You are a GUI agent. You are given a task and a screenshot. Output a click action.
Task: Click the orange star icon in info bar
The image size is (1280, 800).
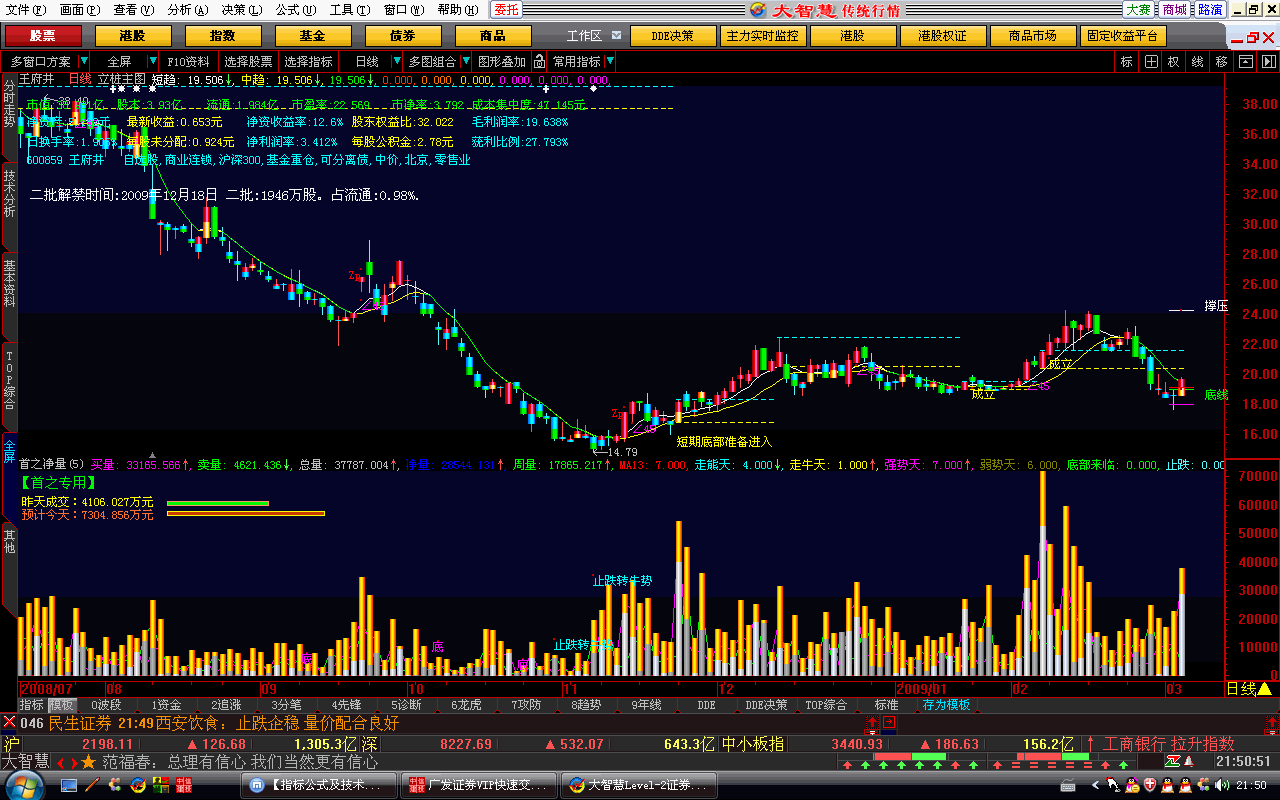(x=88, y=762)
